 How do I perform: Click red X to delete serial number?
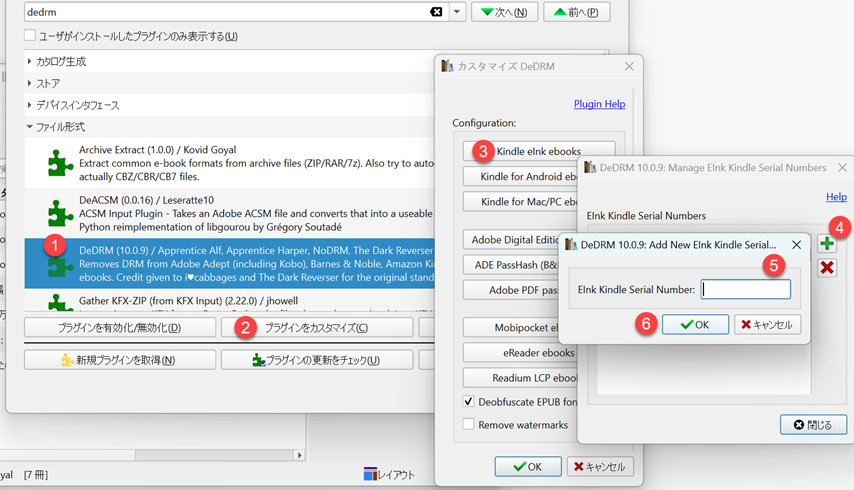[827, 267]
